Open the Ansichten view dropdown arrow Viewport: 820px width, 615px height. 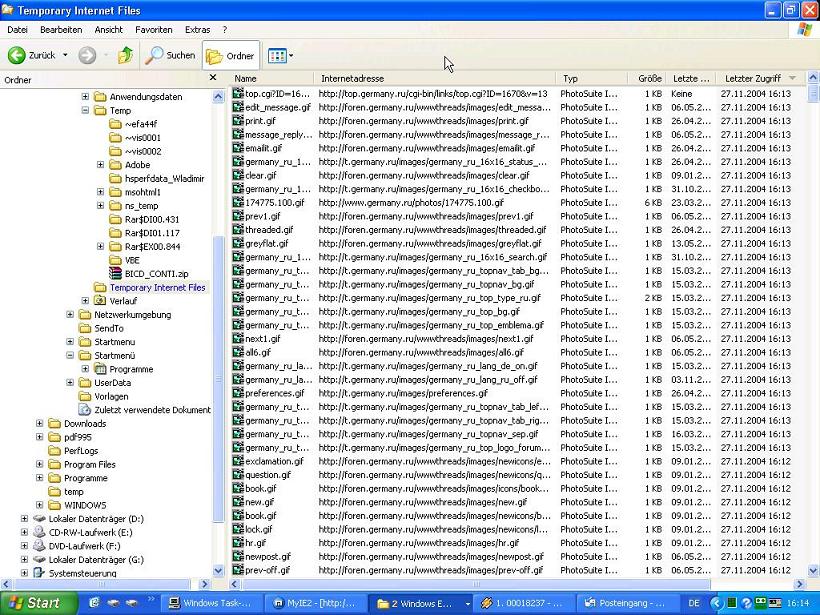click(291, 55)
